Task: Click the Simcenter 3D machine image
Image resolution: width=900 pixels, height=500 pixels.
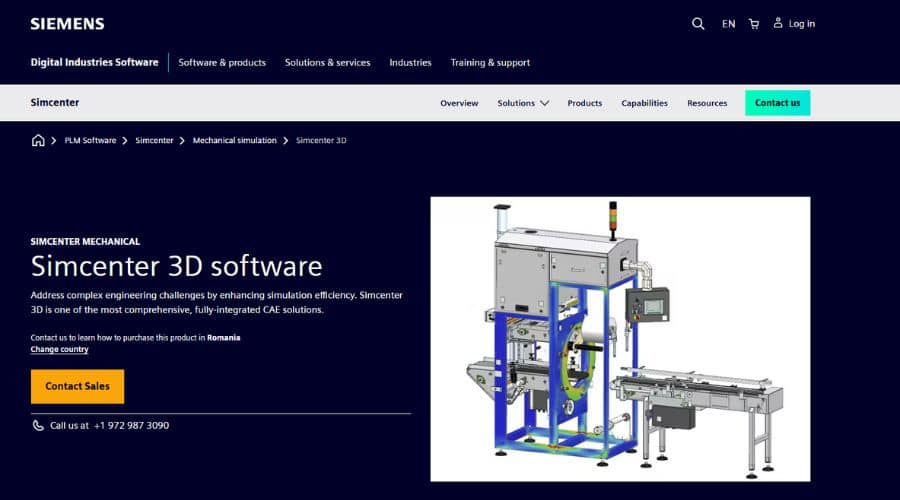Action: (620, 339)
